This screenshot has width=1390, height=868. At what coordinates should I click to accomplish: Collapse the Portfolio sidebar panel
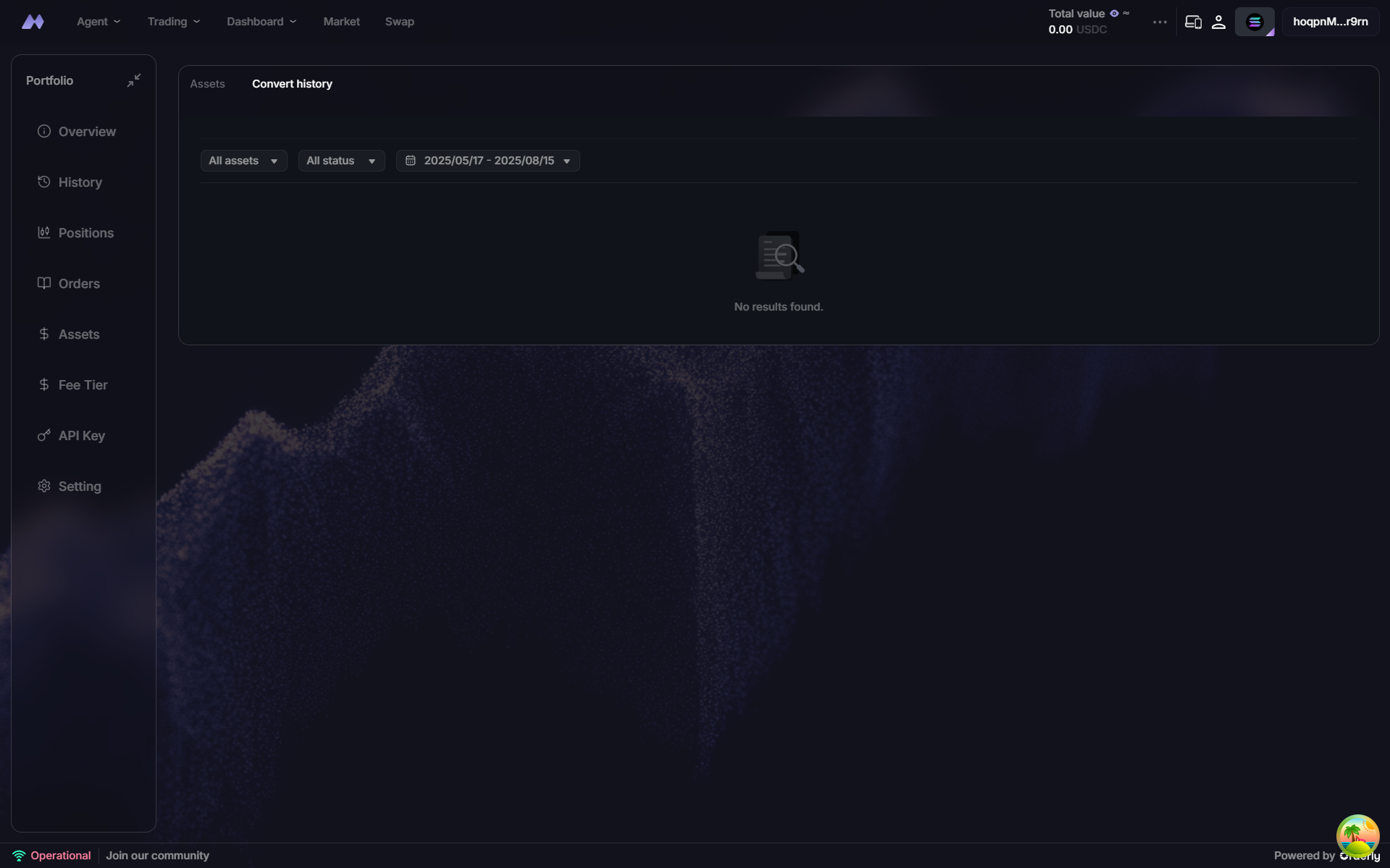coord(134,80)
